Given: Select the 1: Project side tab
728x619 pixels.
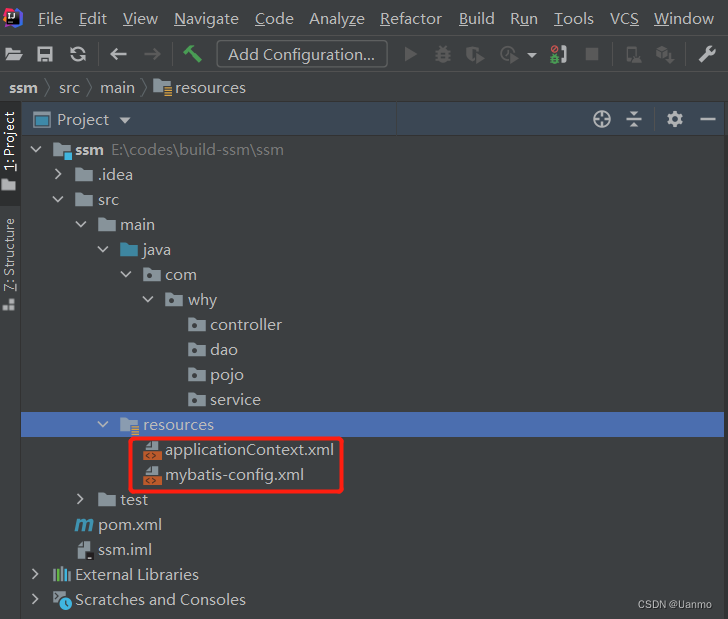Looking at the screenshot, I should coord(9,151).
